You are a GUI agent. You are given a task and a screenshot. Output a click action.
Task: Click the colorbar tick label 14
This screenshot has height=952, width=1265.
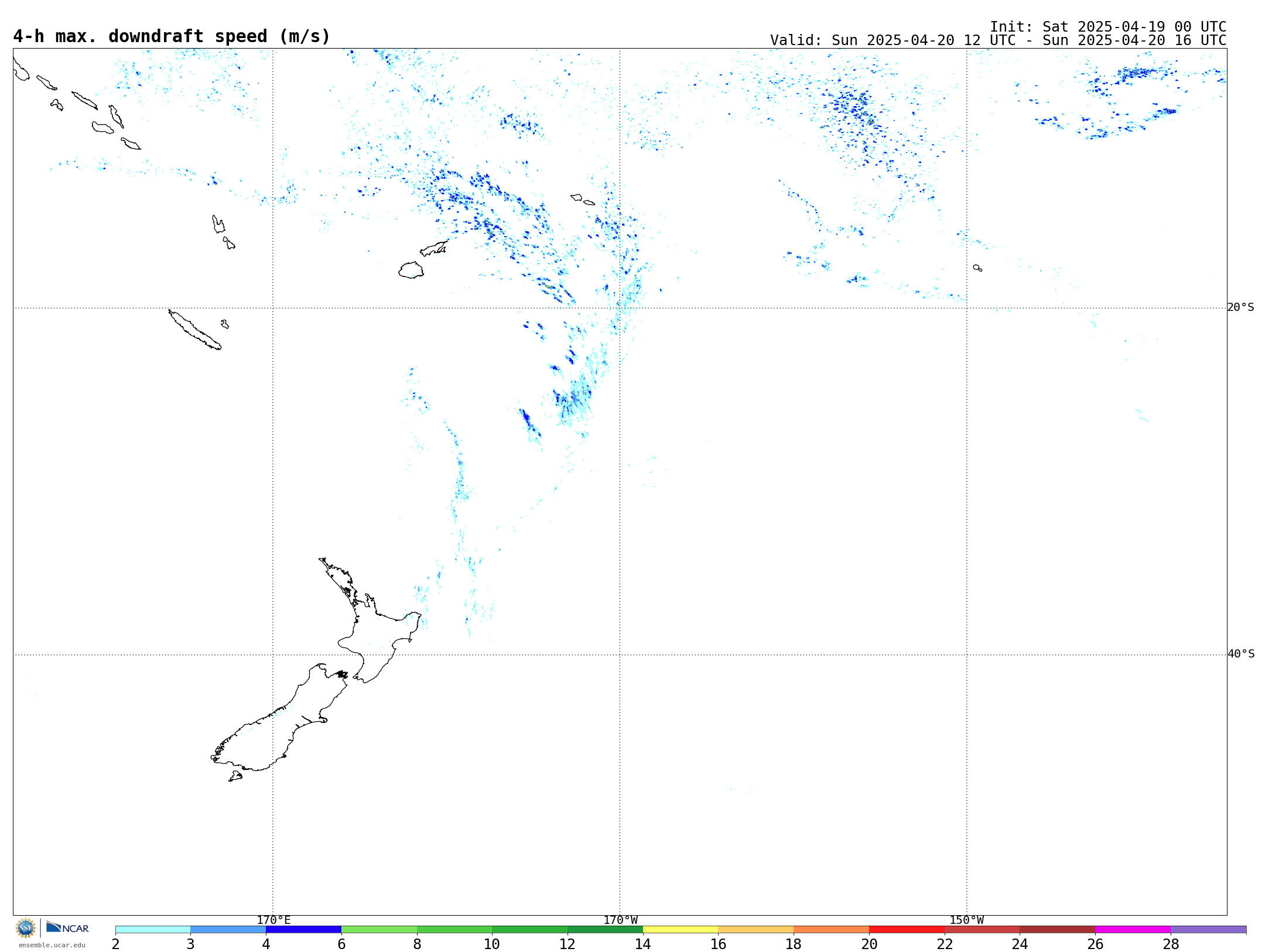[x=643, y=944]
